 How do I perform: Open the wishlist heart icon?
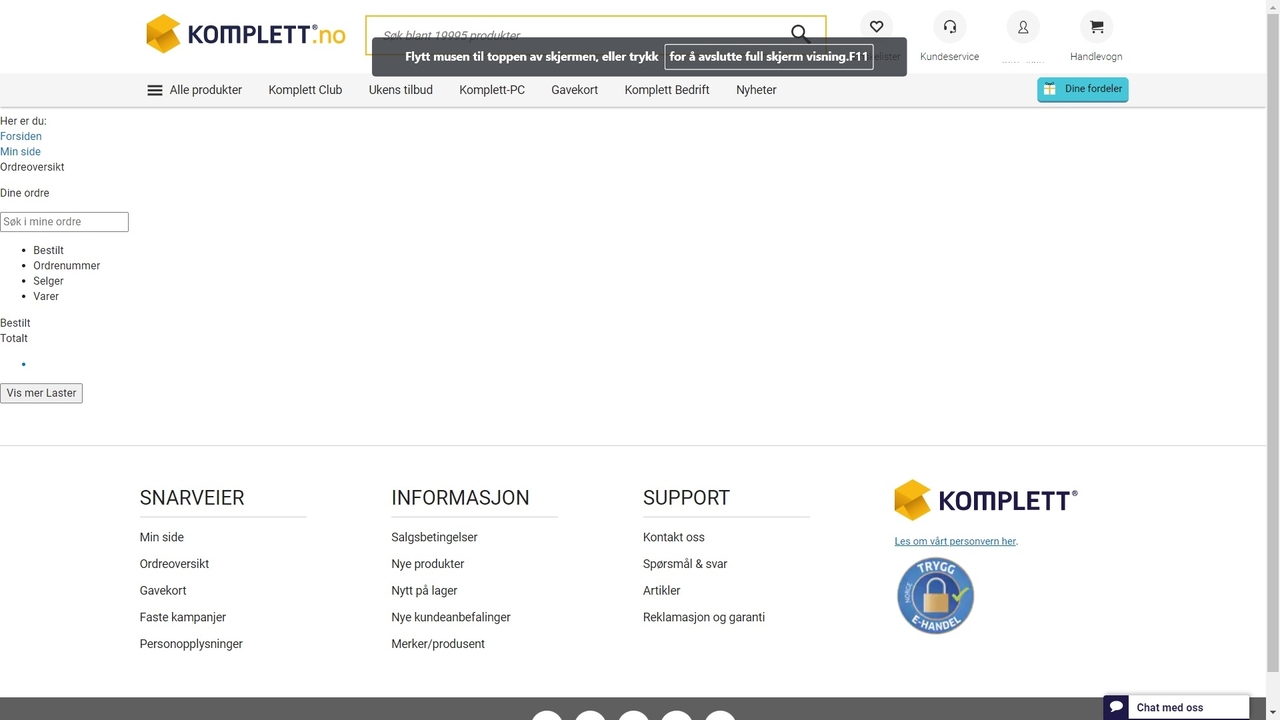[876, 27]
